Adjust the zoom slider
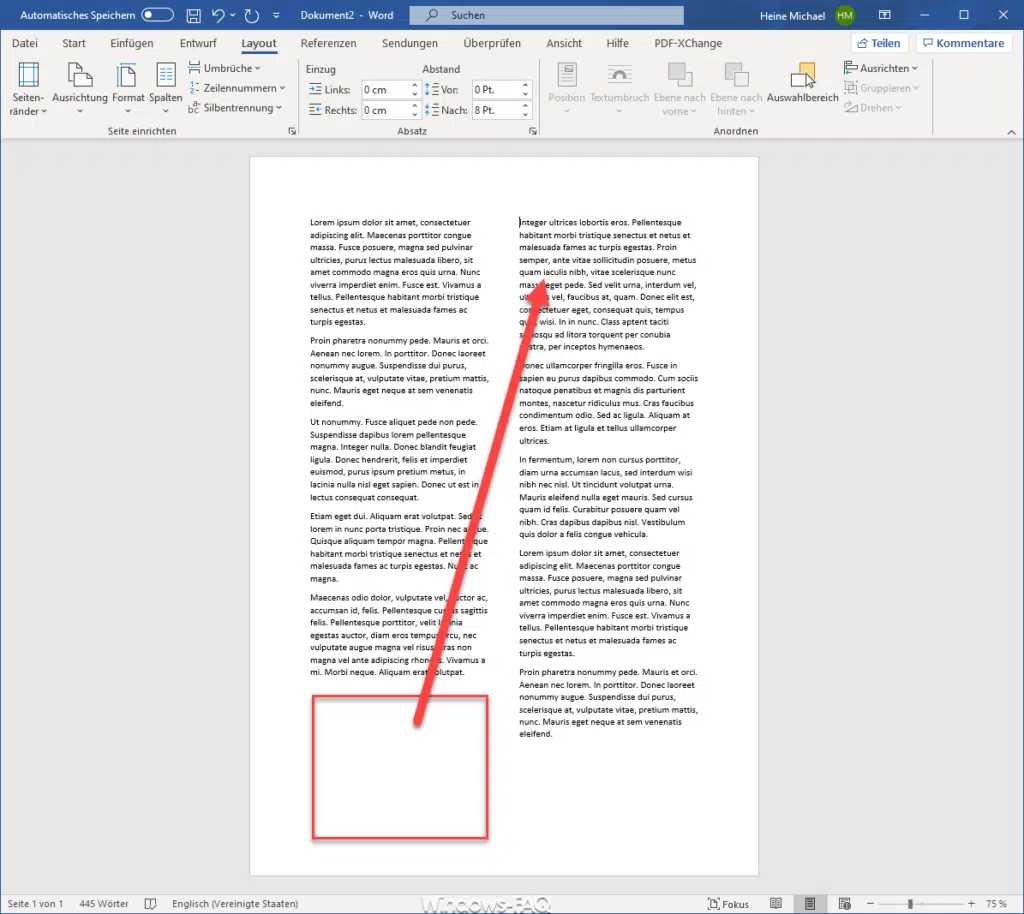 pos(911,903)
